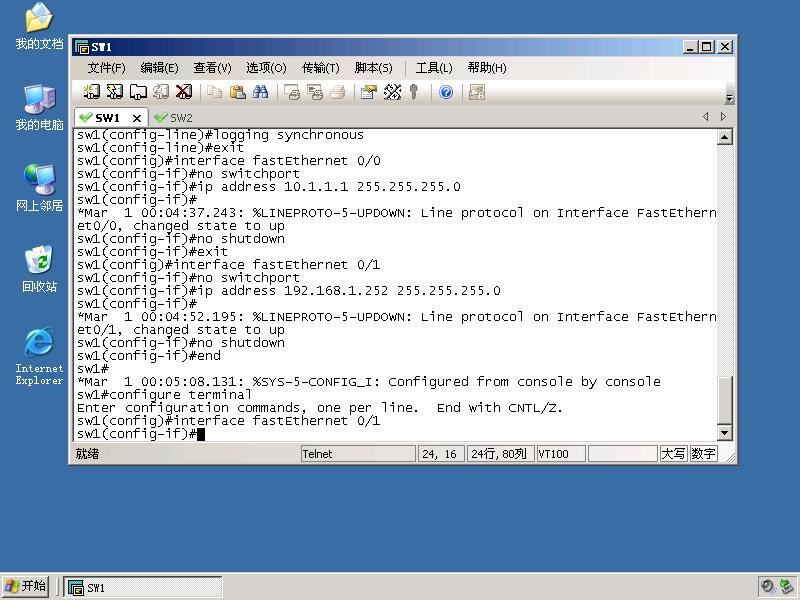
Task: Select 网上邻居 desktop icon
Action: 39,188
